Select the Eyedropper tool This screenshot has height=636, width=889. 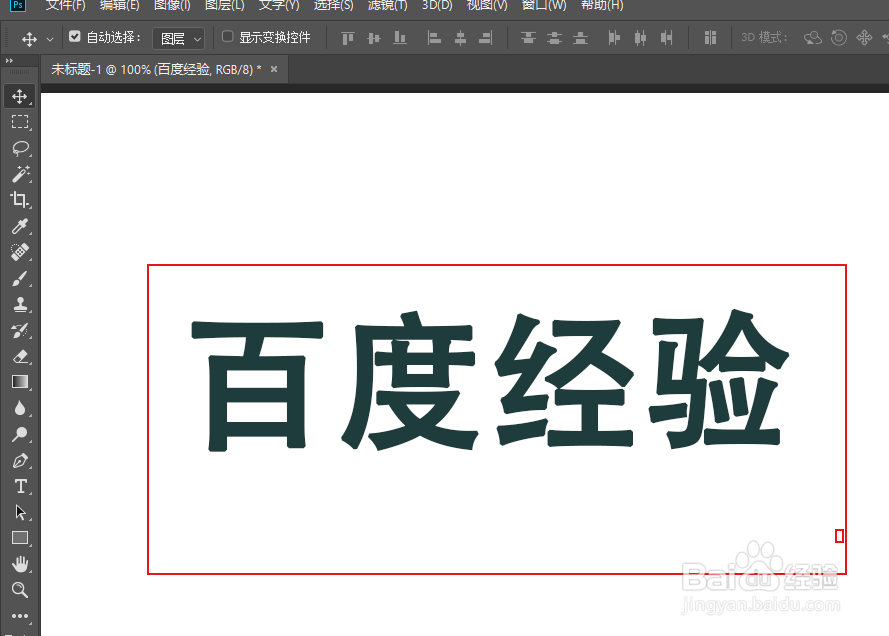click(x=20, y=226)
